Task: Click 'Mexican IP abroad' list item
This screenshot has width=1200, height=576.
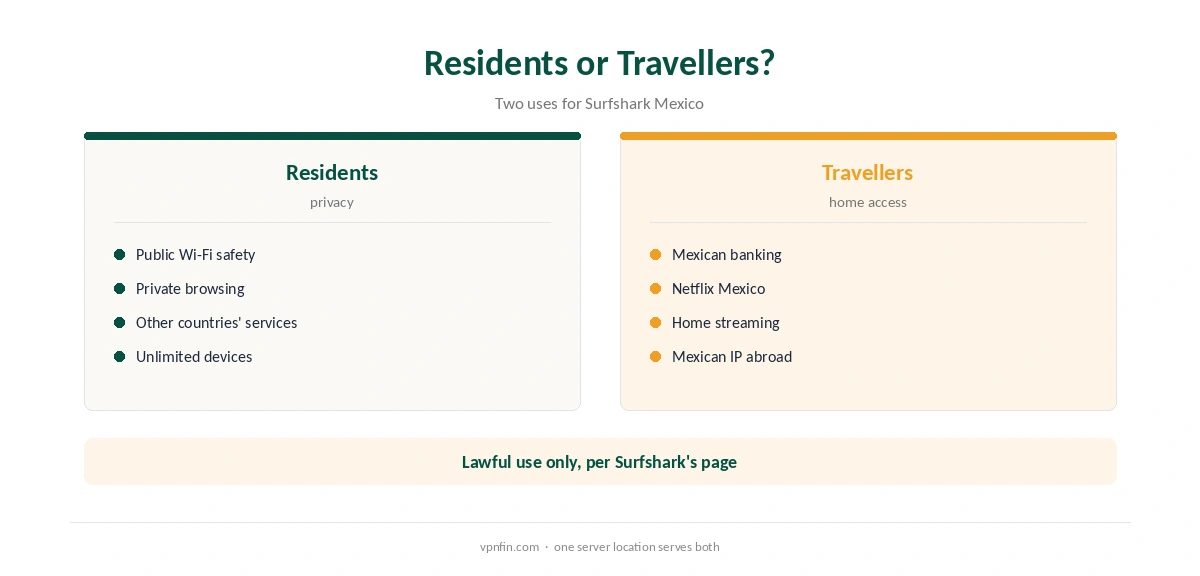Action: tap(731, 357)
